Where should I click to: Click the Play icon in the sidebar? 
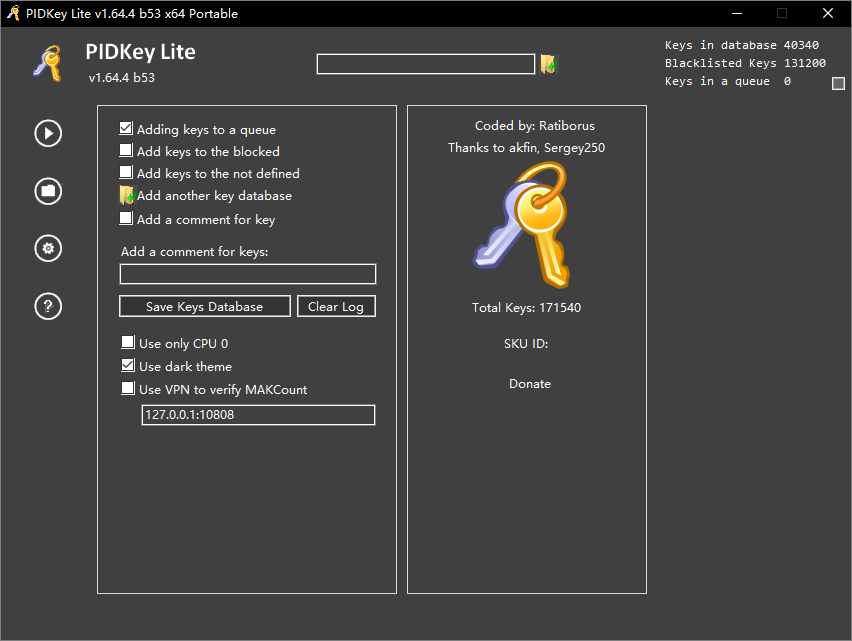(47, 133)
